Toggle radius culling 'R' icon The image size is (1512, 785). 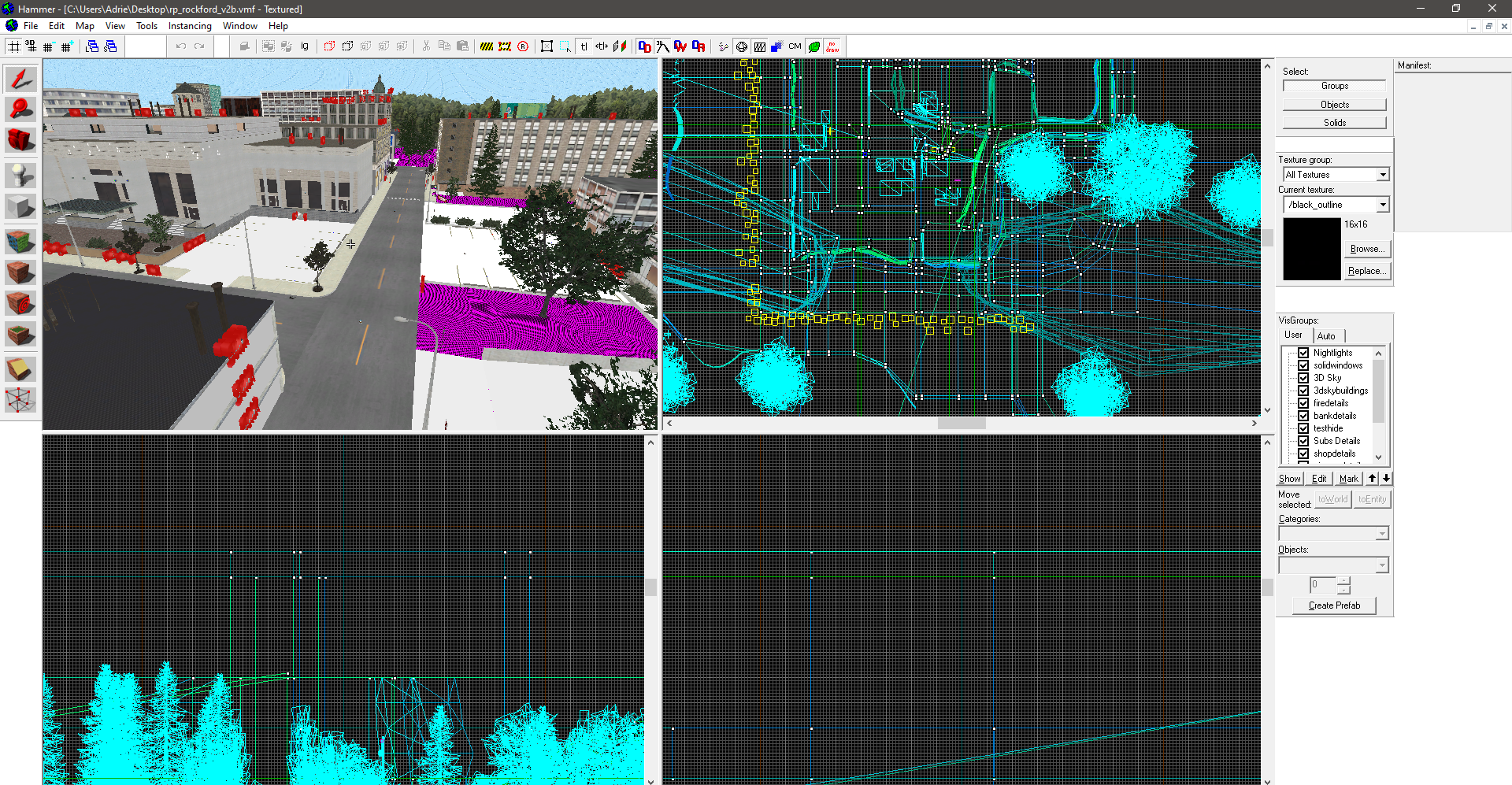pos(523,46)
